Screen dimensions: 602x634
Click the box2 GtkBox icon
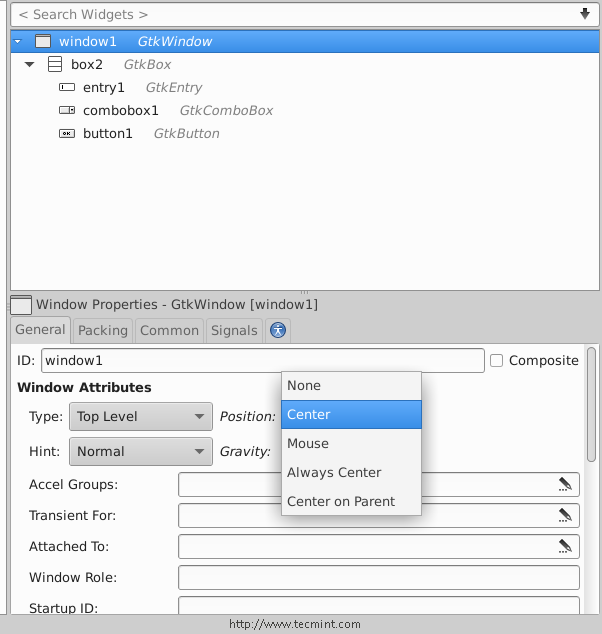click(x=55, y=64)
